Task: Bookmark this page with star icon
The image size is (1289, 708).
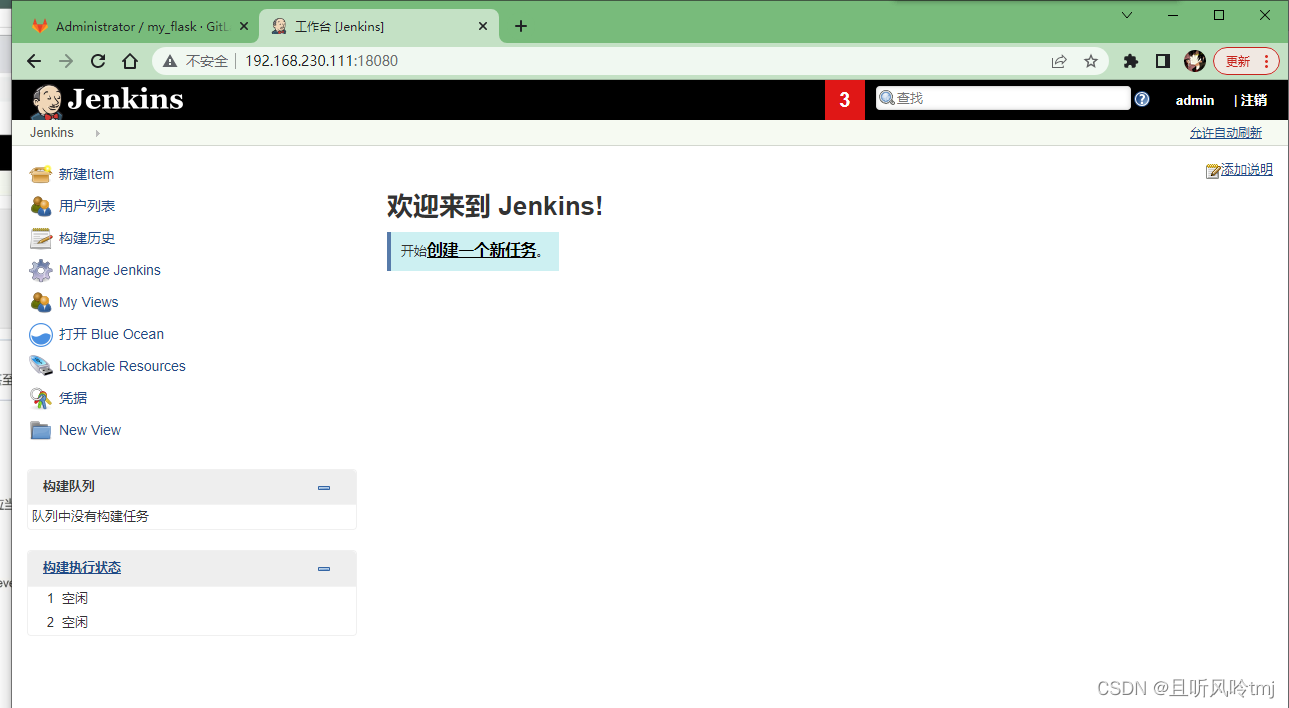Action: click(1091, 61)
